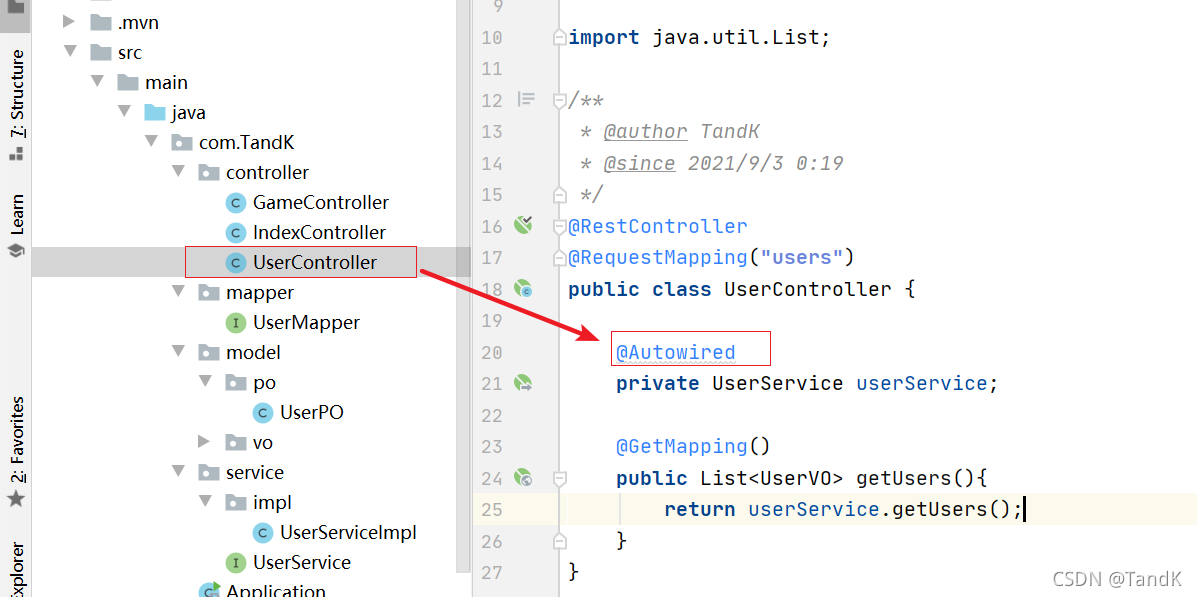Click the getUsers method name on line 24
The image size is (1197, 597).
coord(904,479)
